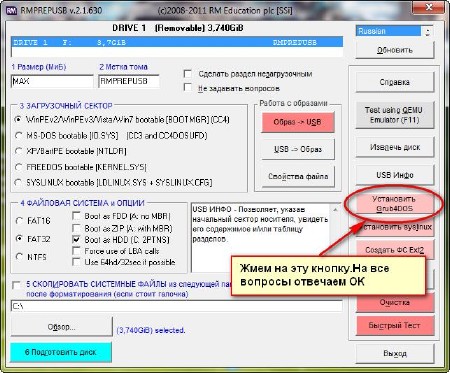Screen dimensions: 450x373
Task: Click the Метка тома RMPREPUSB field
Action: 129,81
